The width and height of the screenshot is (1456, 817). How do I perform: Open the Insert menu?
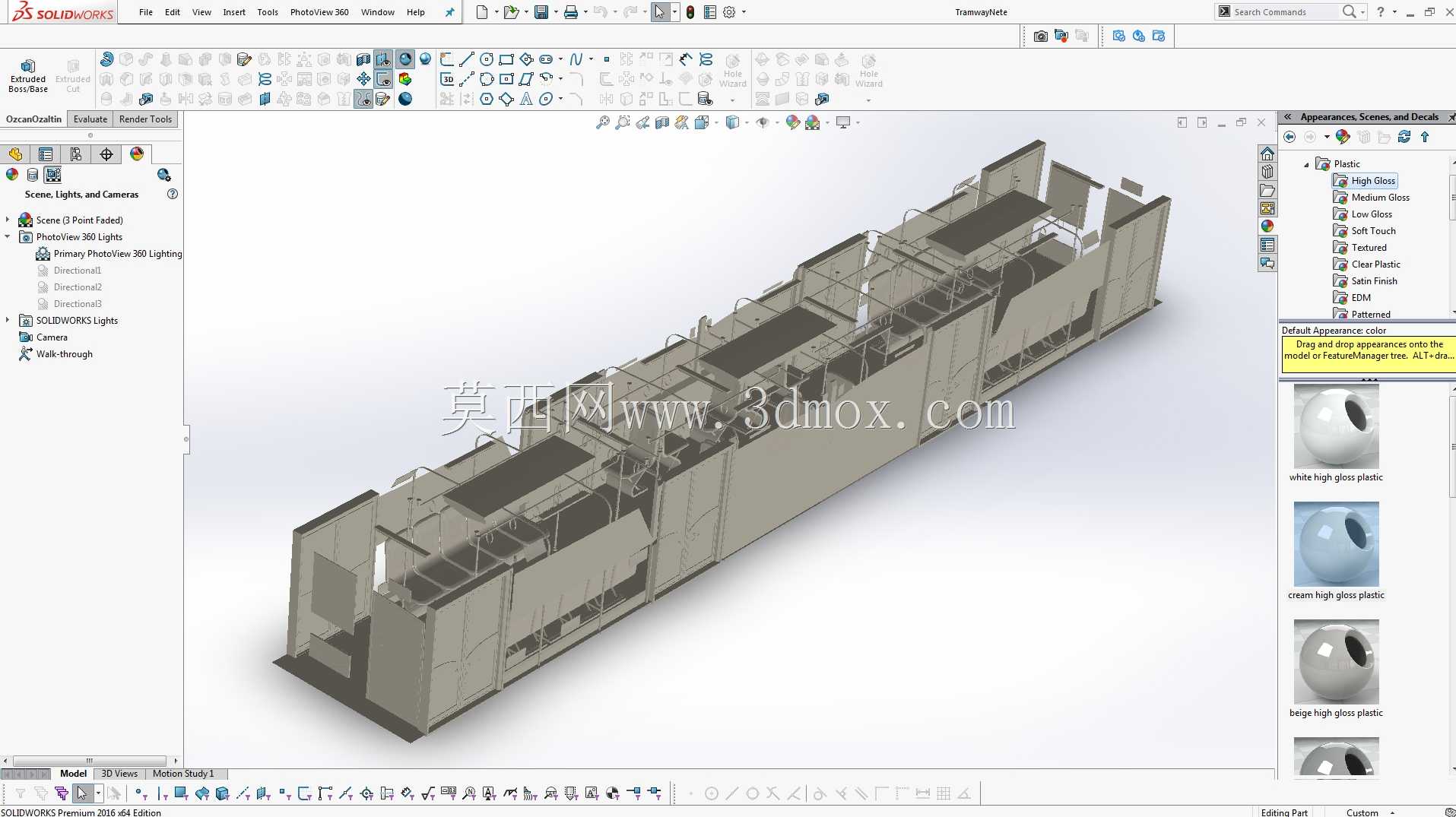tap(234, 12)
